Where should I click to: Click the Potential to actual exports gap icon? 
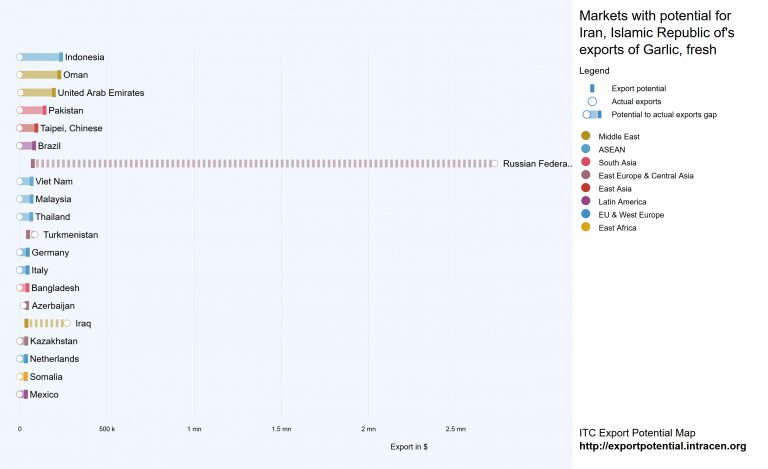592,115
